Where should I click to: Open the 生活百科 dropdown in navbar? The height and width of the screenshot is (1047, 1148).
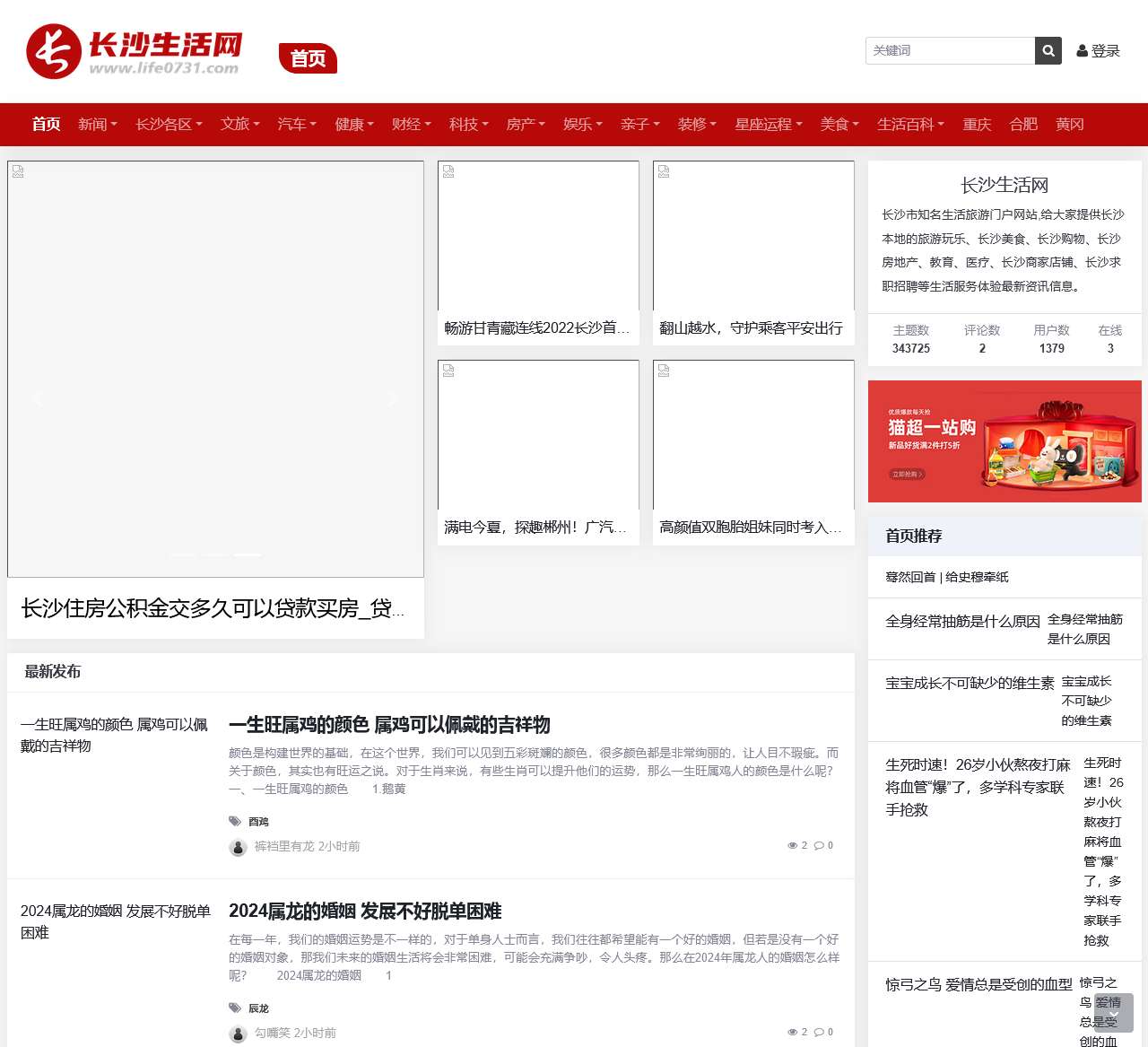pyautogui.click(x=910, y=125)
